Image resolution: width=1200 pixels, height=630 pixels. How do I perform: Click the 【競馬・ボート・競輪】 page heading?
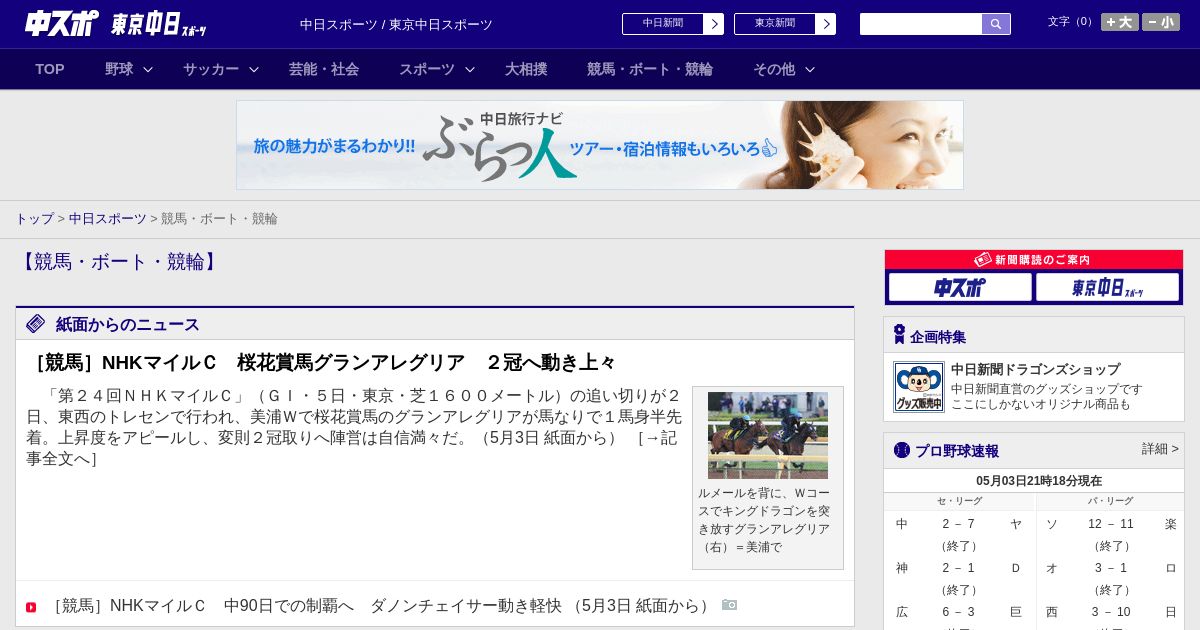119,262
